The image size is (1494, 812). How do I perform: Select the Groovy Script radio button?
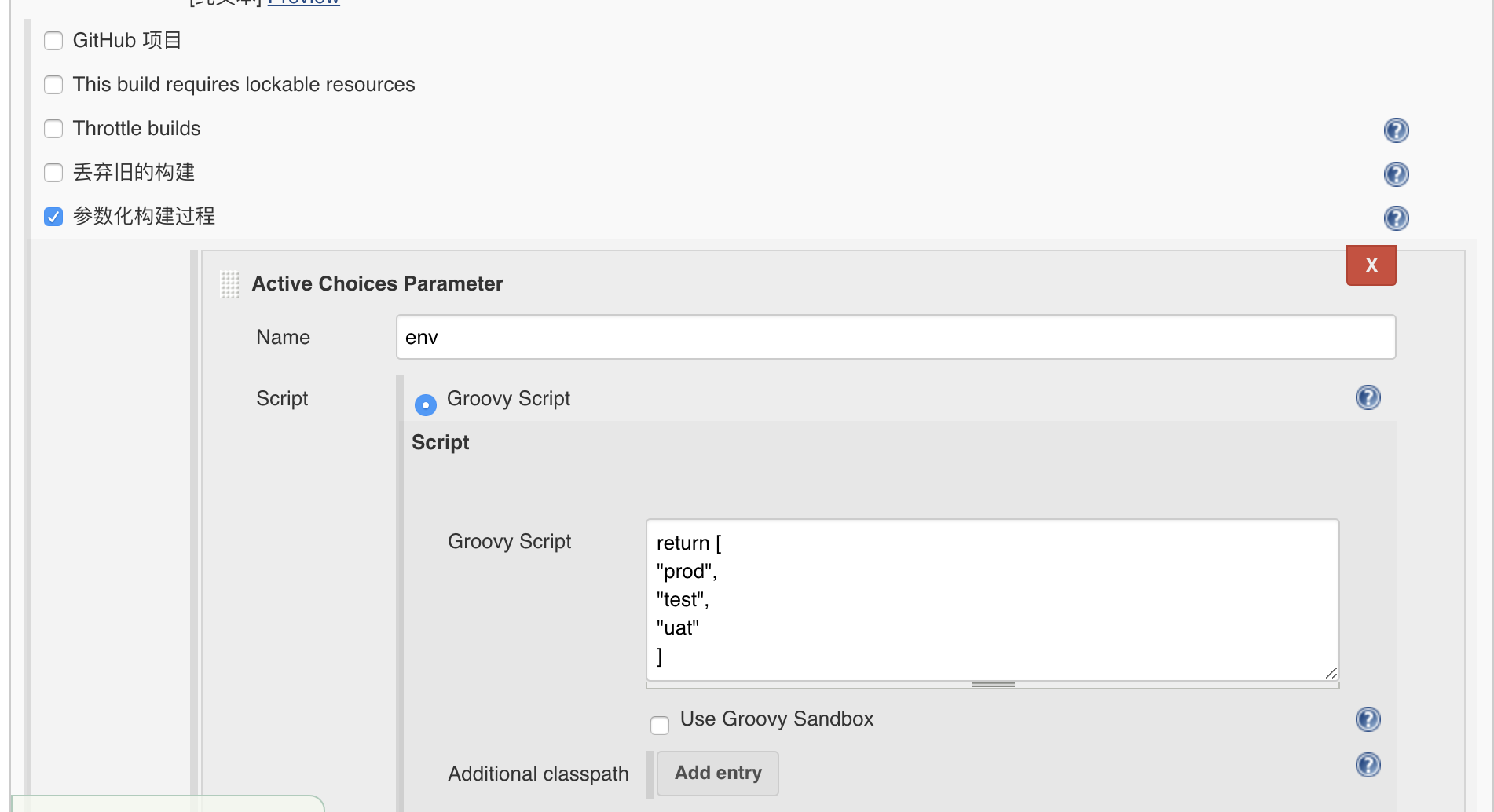click(x=425, y=405)
